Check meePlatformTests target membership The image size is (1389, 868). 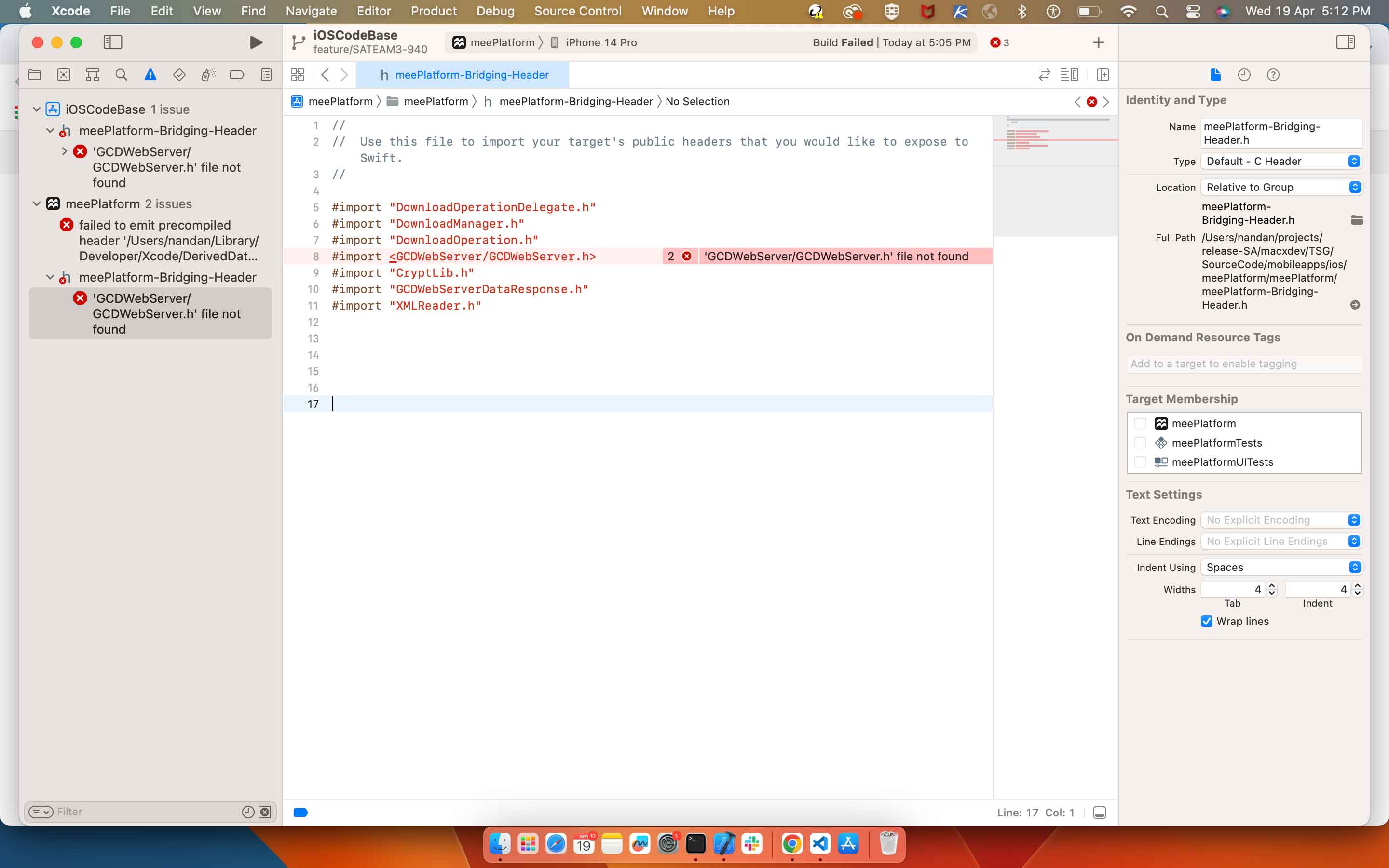[1140, 443]
